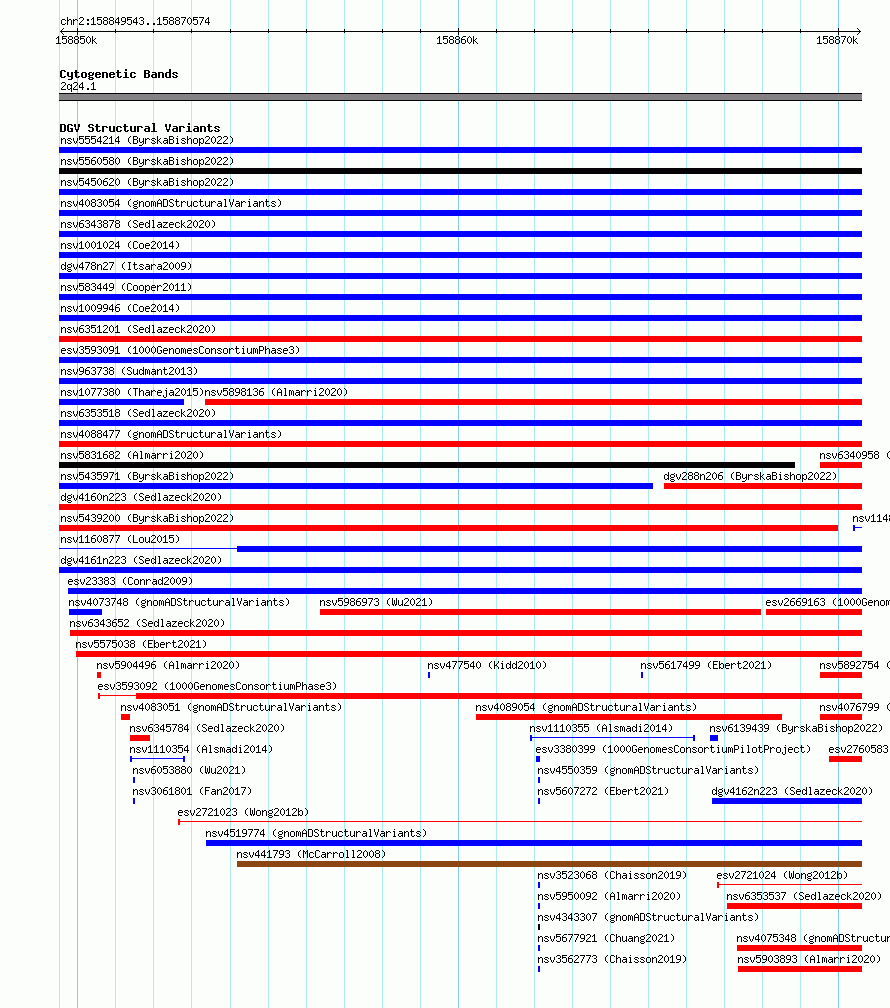Click nsv963738 (Sudmant2013) label
Viewport: 890px width, 1008px height.
click(x=129, y=371)
